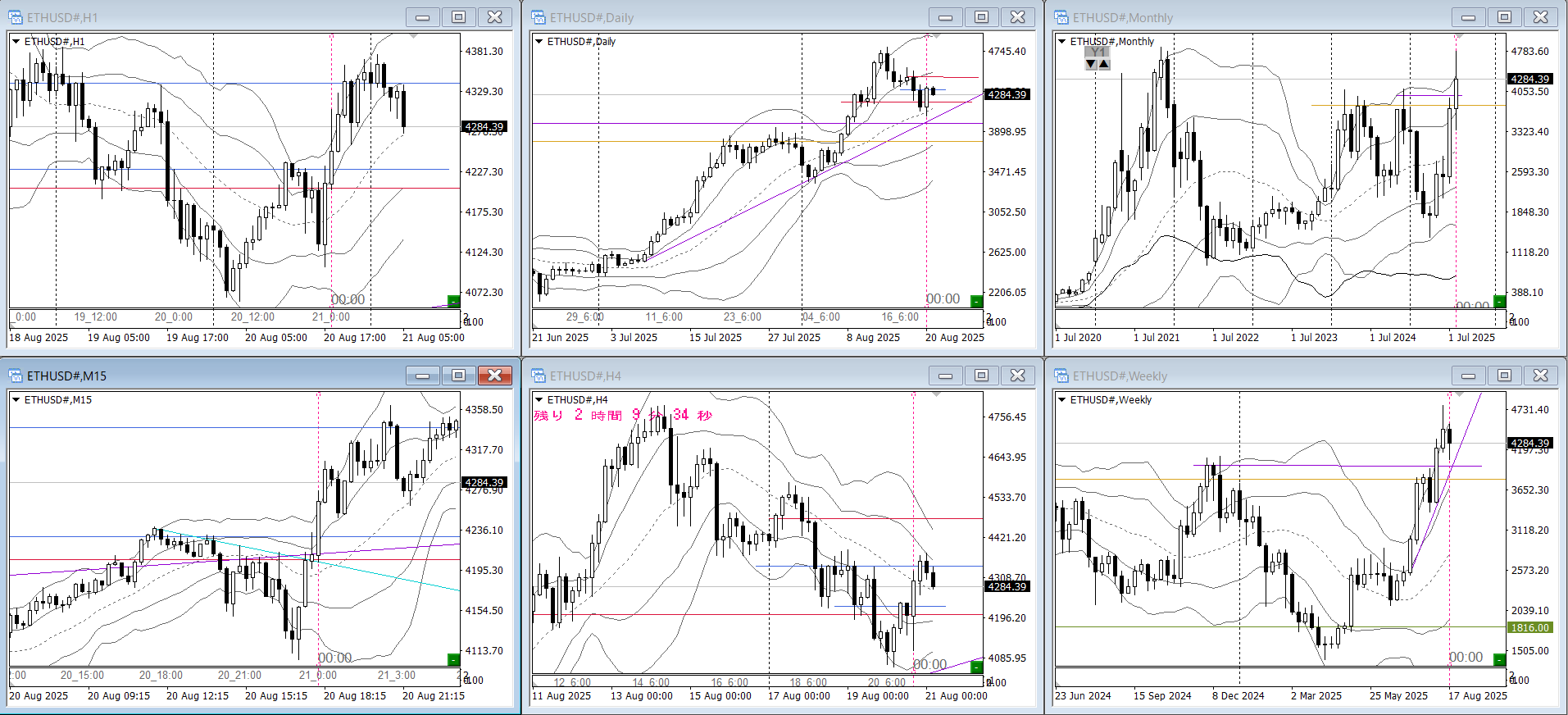
Task: Click the ETHUSD#,Weekly window chart icon
Action: [1061, 376]
